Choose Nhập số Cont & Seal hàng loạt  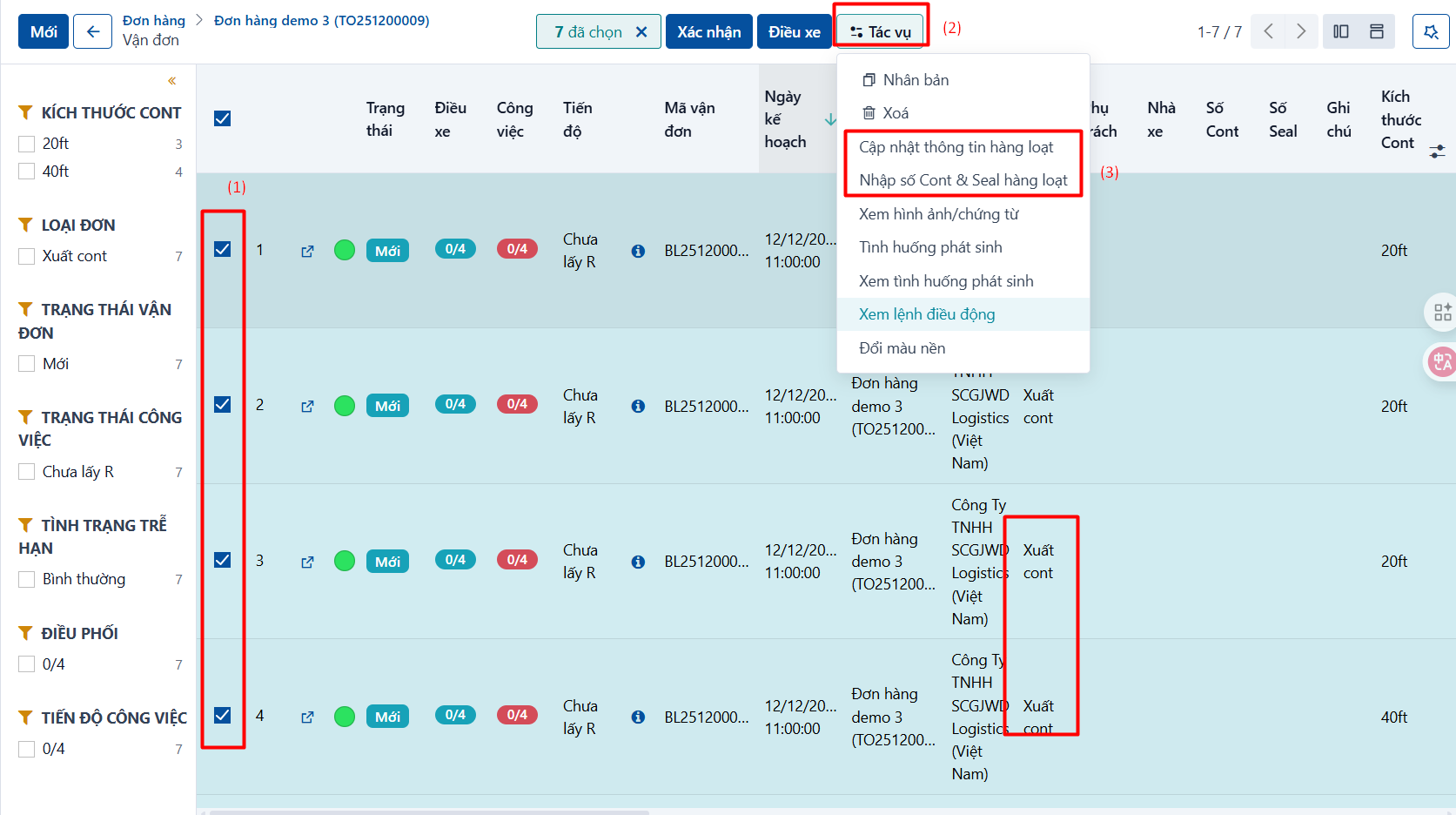coord(963,180)
